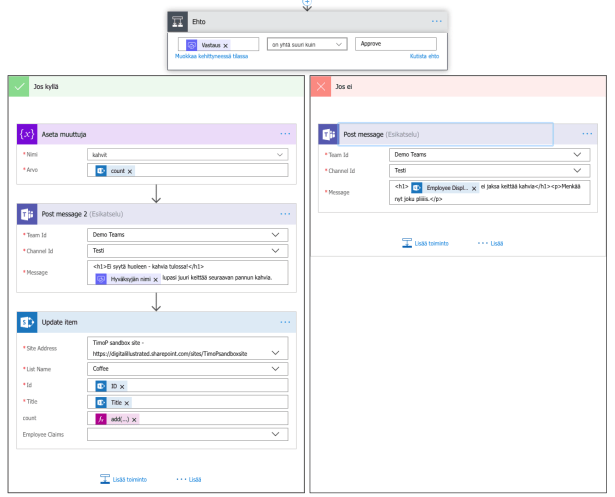Click the Approve value input field
615x497 pixels.
[396, 45]
